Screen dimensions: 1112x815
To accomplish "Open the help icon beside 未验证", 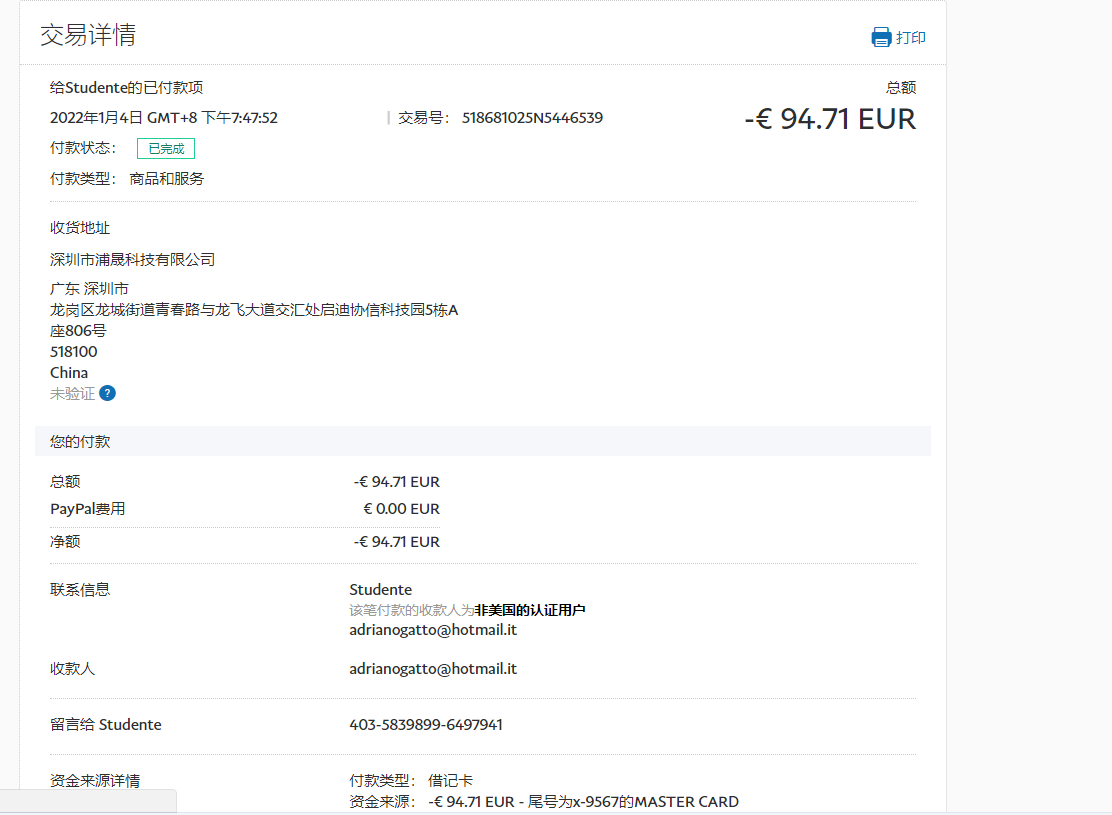I will (107, 393).
